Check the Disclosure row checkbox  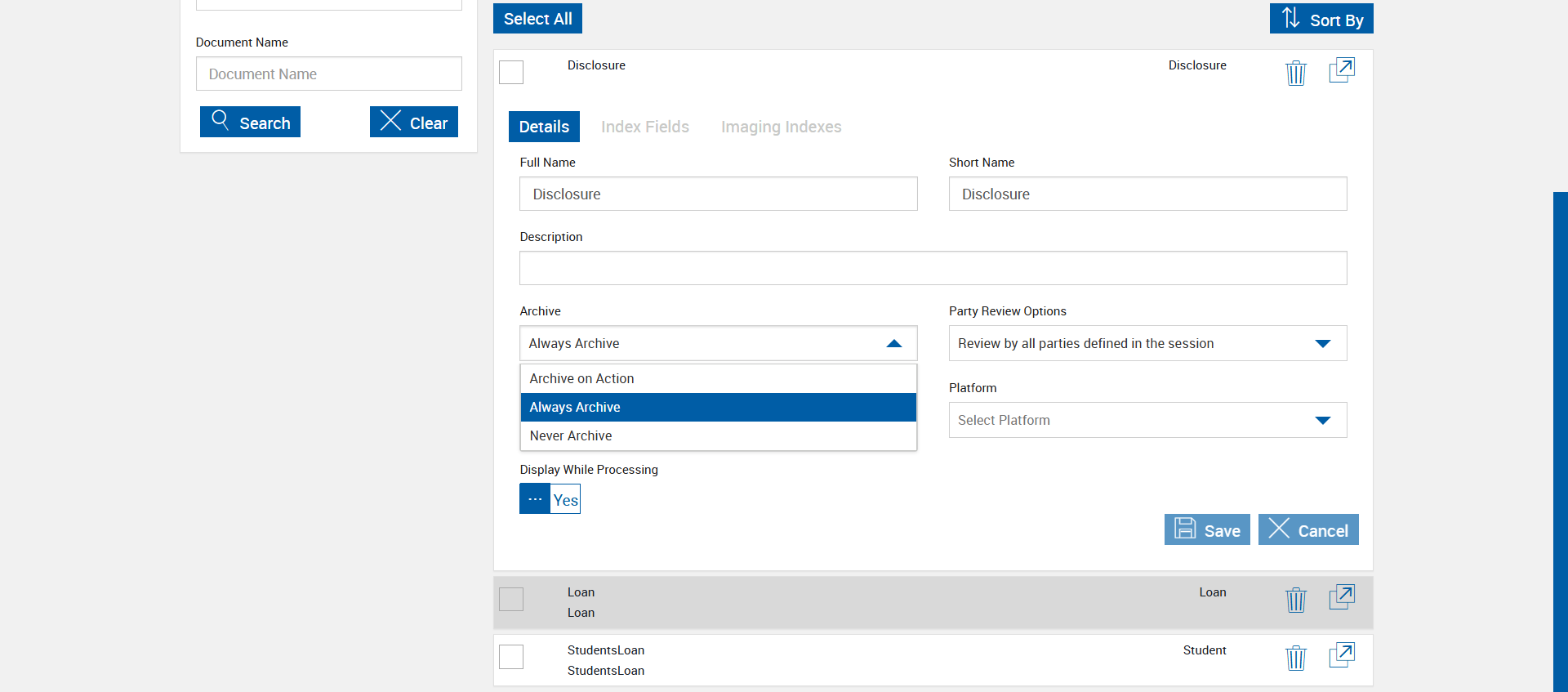[x=511, y=72]
